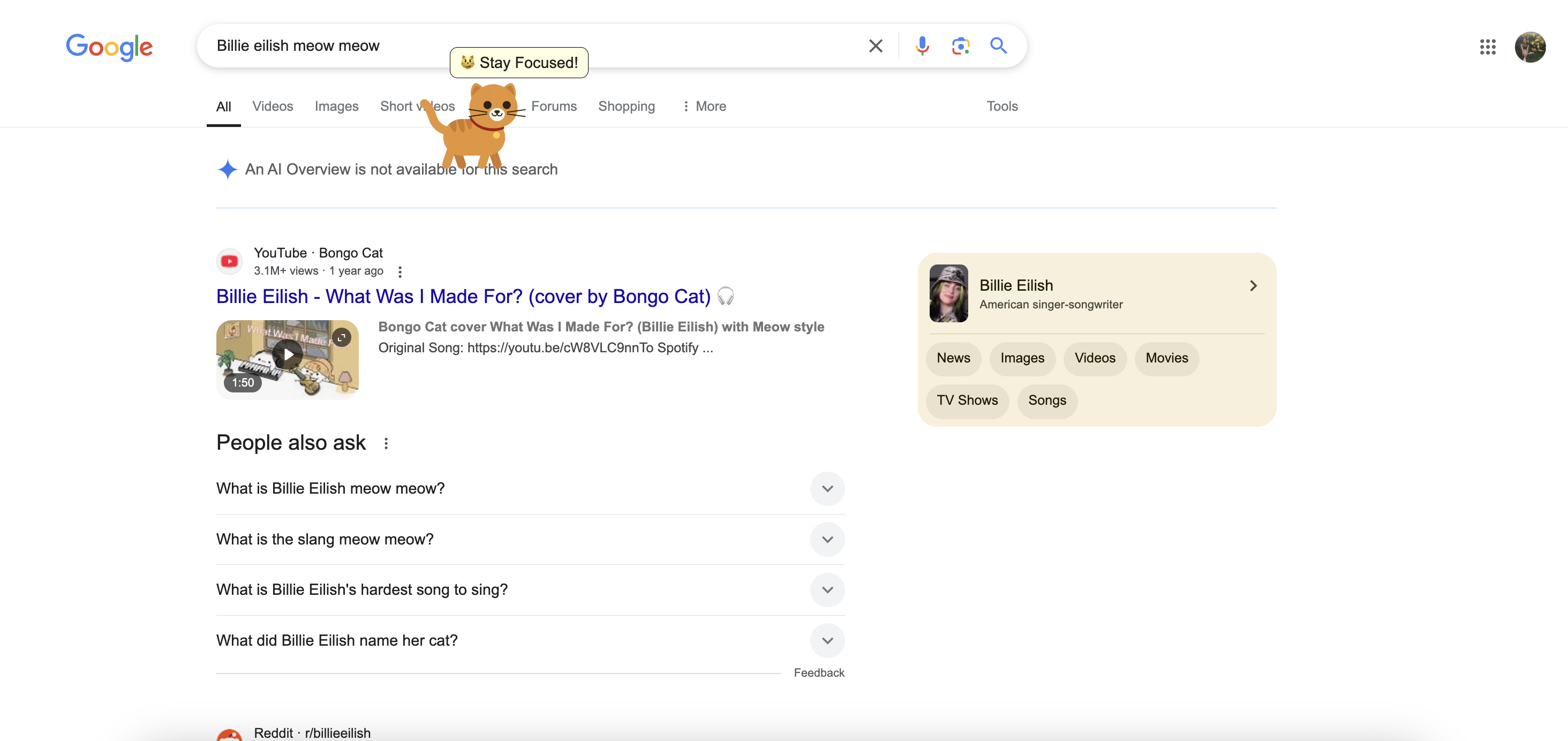The height and width of the screenshot is (741, 1568).
Task: Start voice search with microphone icon
Action: pyautogui.click(x=922, y=46)
